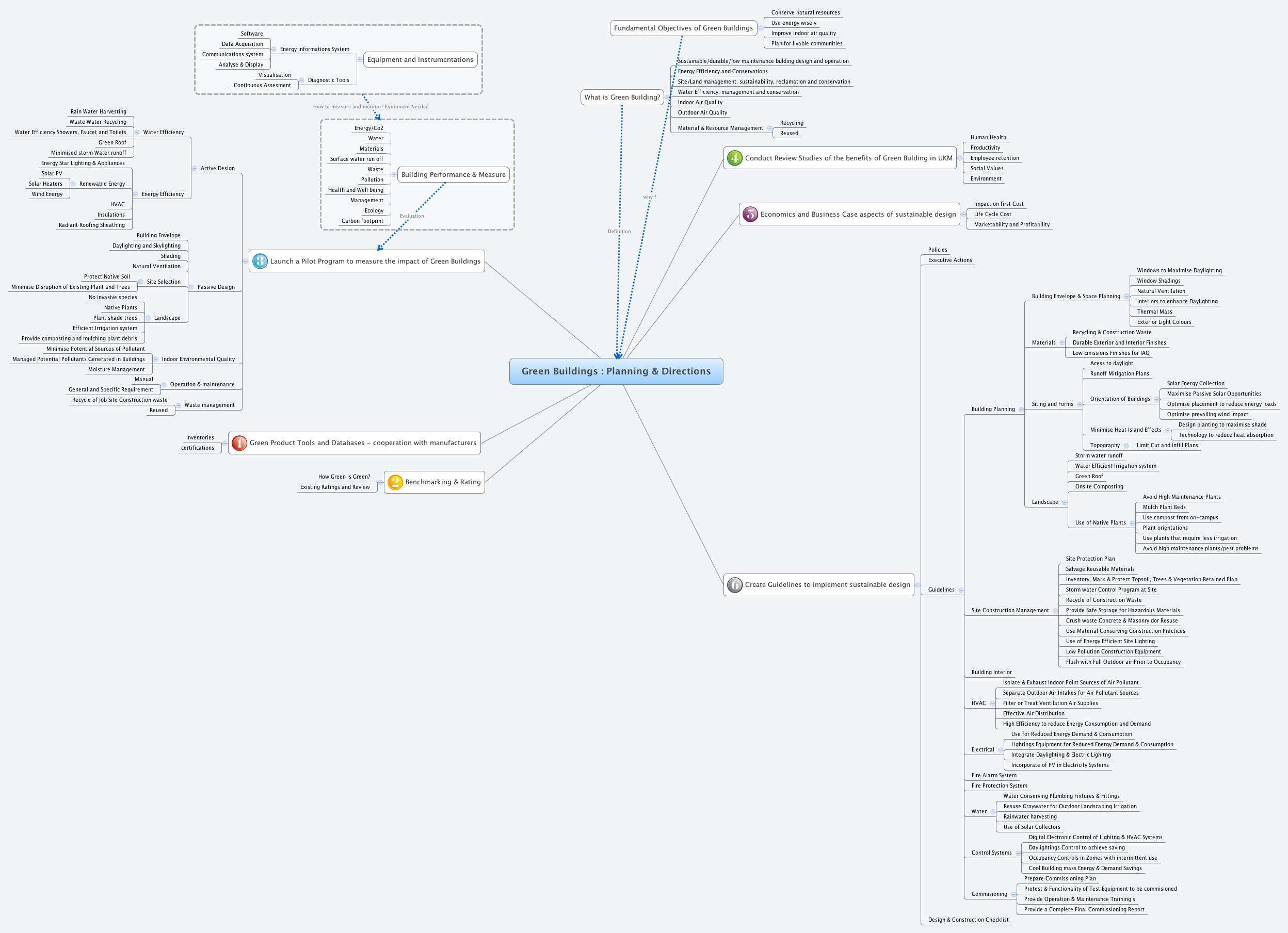
Task: Click priority marker 1 on Green Product Tools topic
Action: point(239,443)
